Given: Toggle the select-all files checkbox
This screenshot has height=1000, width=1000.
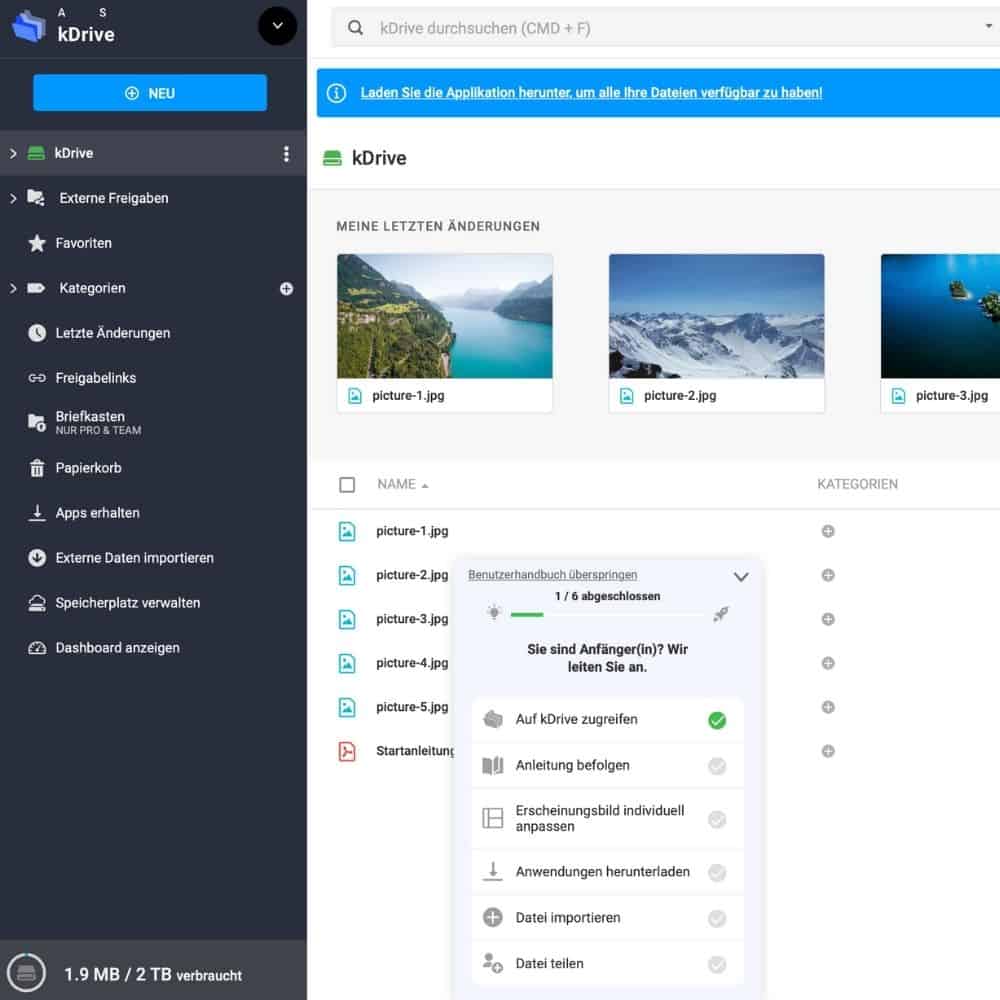Looking at the screenshot, I should click(347, 485).
